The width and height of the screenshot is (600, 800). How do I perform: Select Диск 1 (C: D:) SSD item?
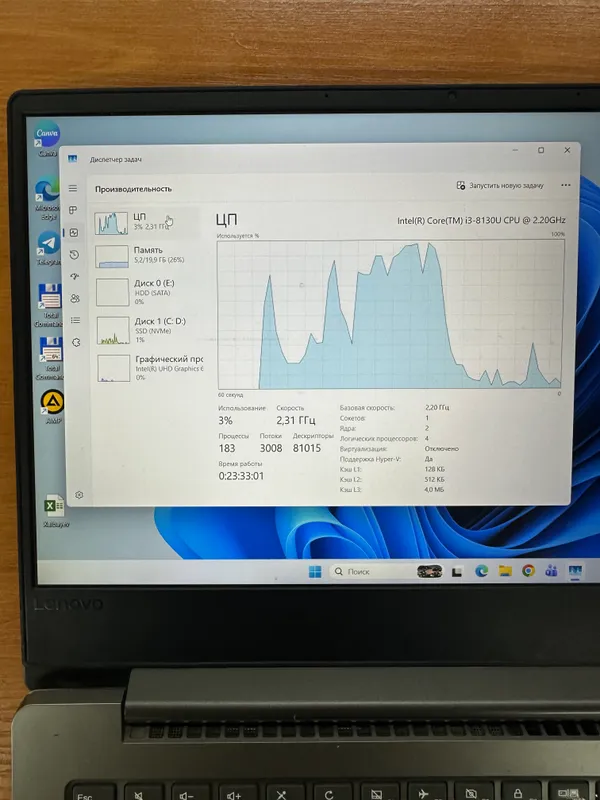click(x=148, y=330)
